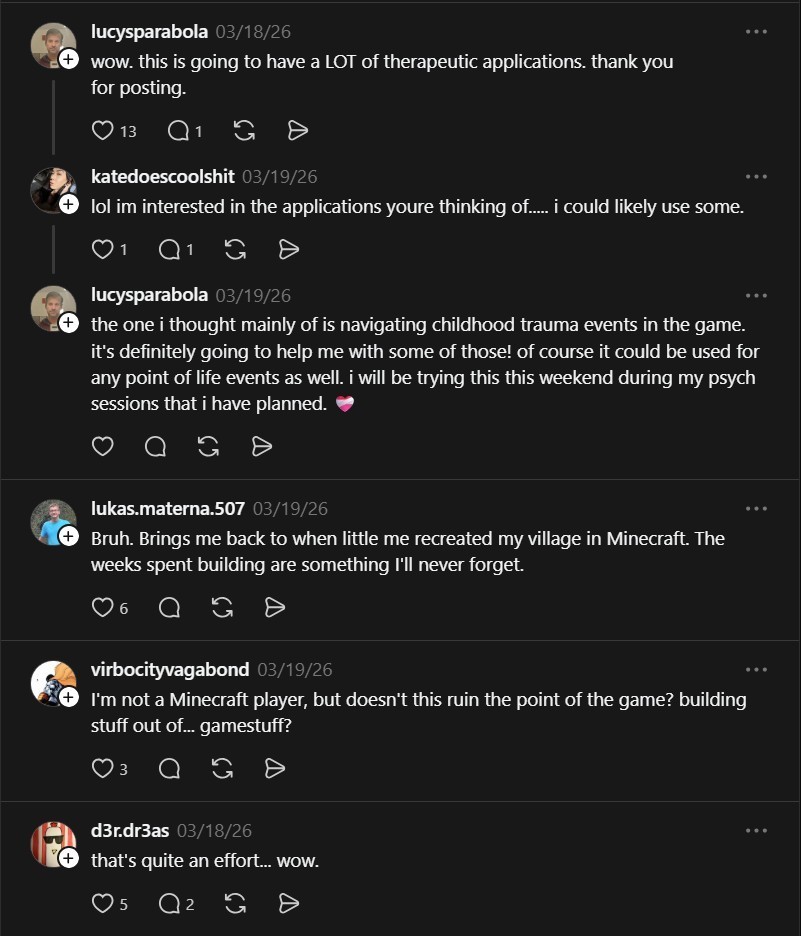The width and height of the screenshot is (801, 936).
Task: Open more options for katedoescoolshit's reply
Action: click(x=756, y=177)
